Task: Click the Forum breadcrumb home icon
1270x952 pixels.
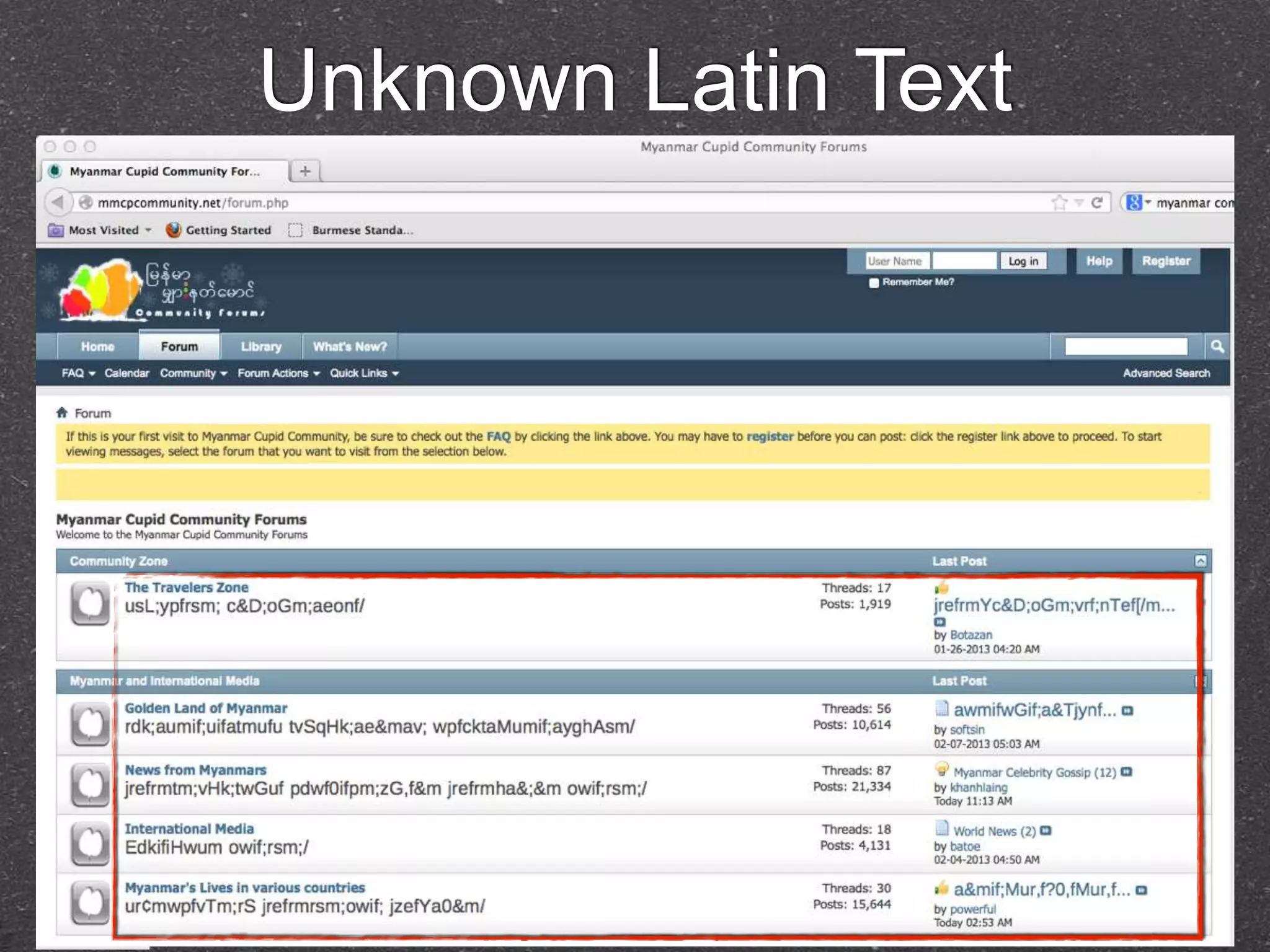Action: tap(61, 413)
